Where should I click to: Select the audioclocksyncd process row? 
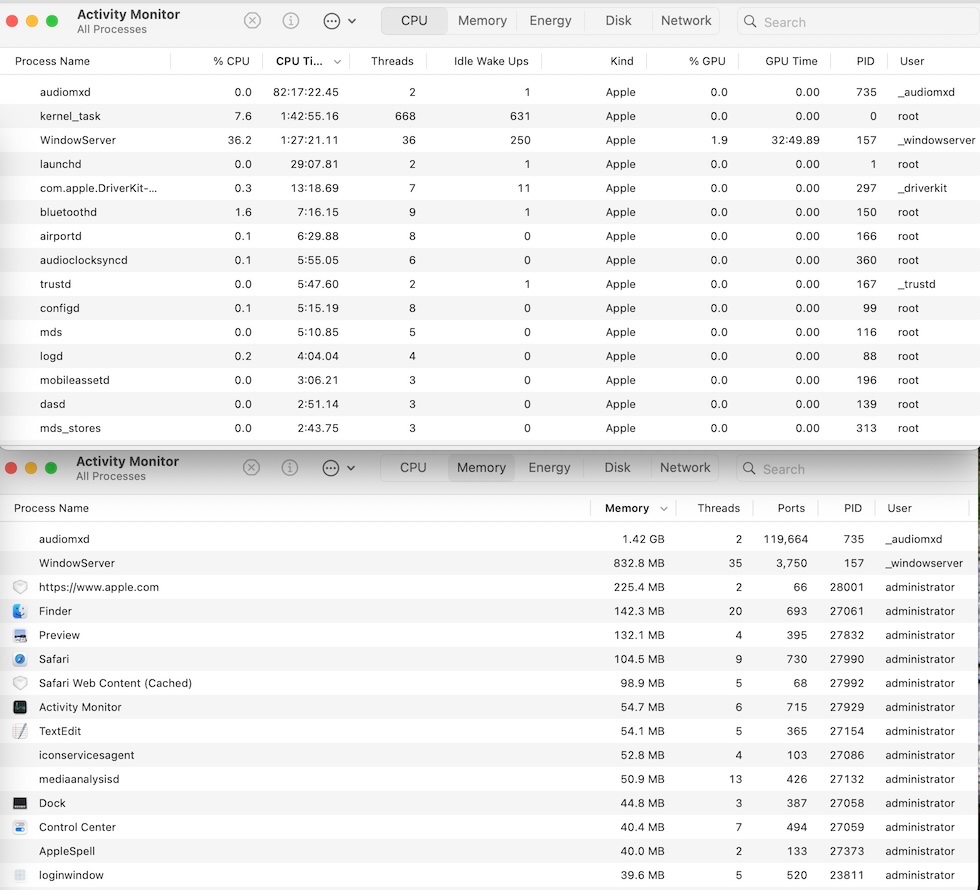pos(490,260)
